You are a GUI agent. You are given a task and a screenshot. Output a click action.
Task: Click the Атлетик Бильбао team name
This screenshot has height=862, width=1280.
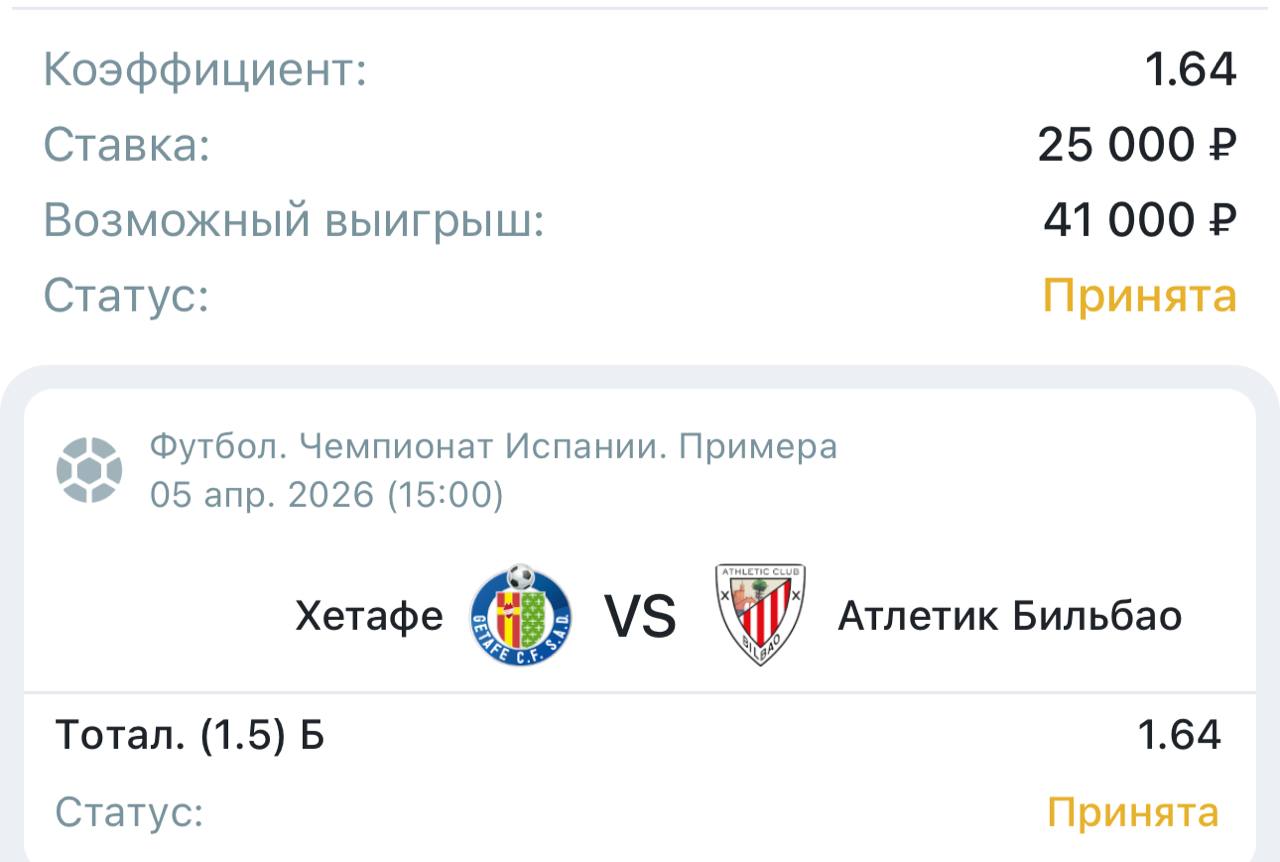point(1009,616)
